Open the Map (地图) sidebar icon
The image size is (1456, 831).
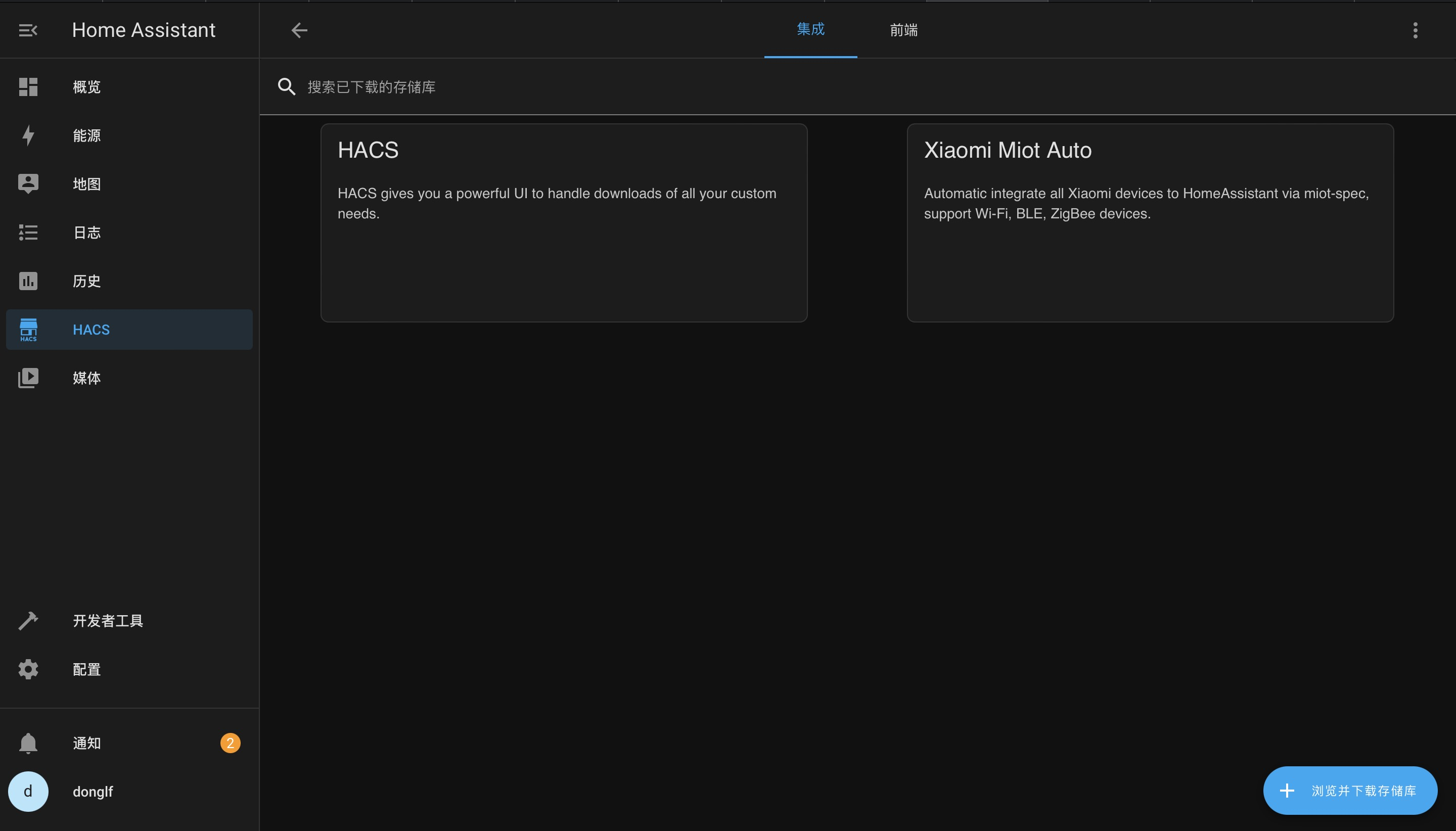(28, 184)
